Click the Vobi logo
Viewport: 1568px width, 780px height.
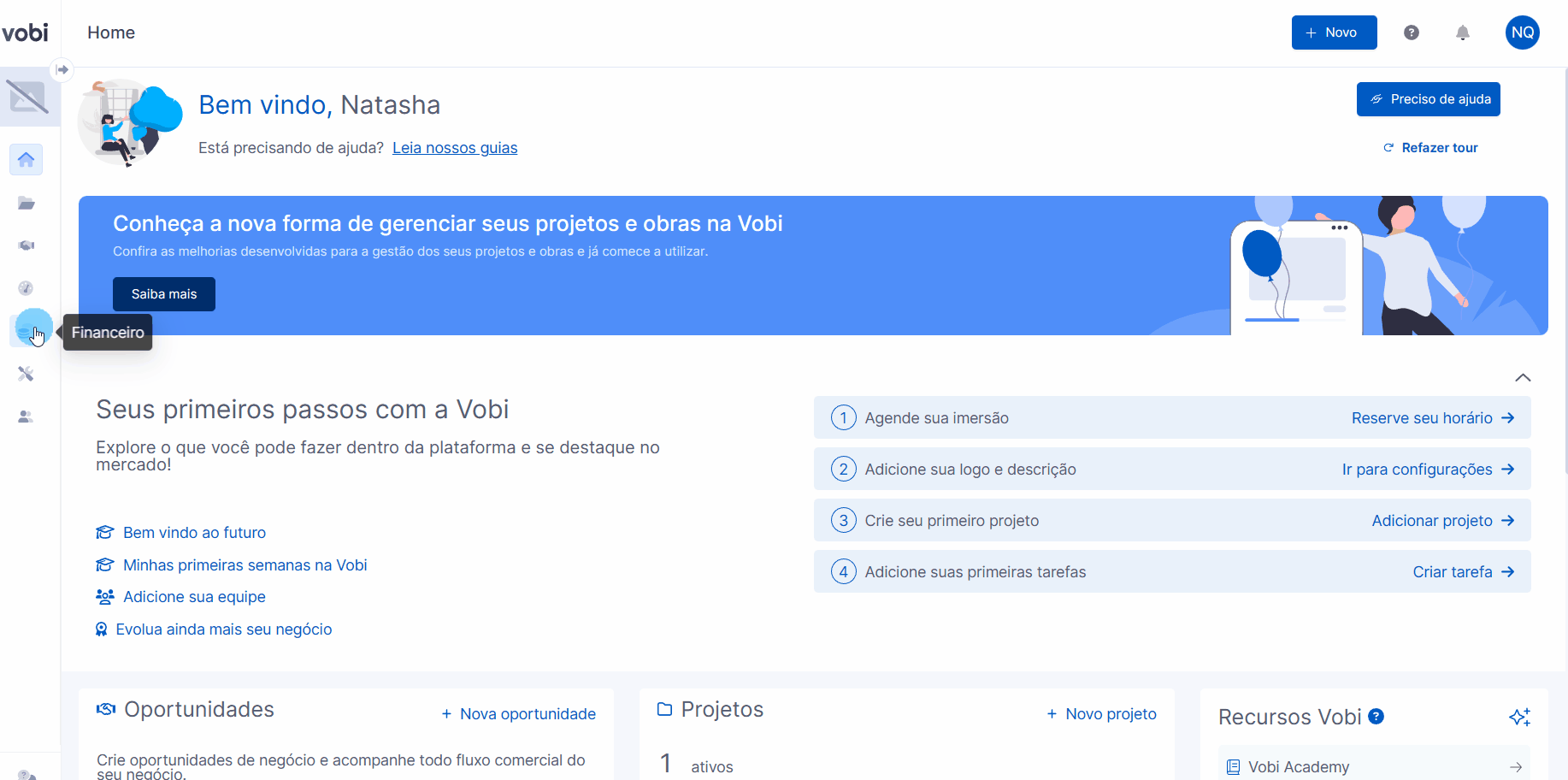coord(25,32)
